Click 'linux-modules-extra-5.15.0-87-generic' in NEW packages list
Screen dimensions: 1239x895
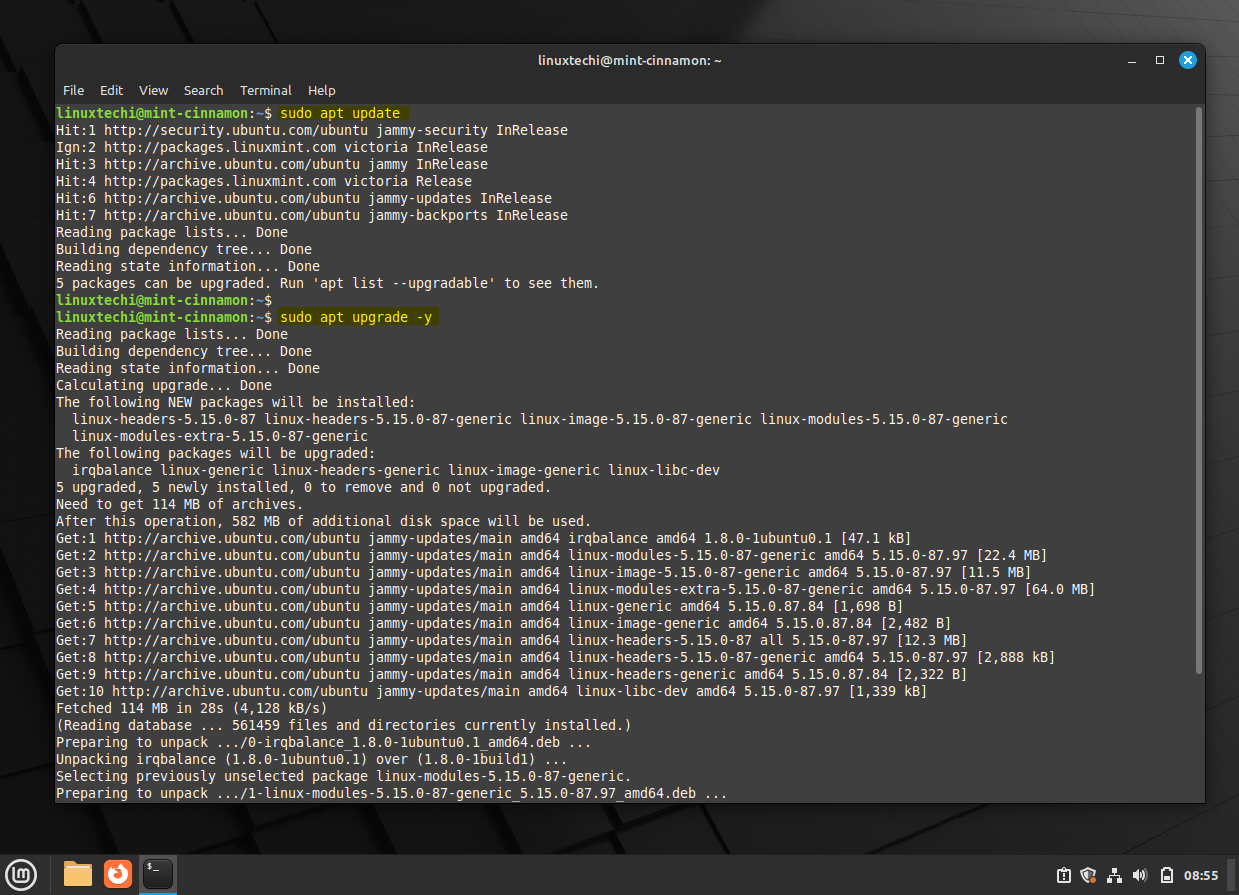click(219, 436)
